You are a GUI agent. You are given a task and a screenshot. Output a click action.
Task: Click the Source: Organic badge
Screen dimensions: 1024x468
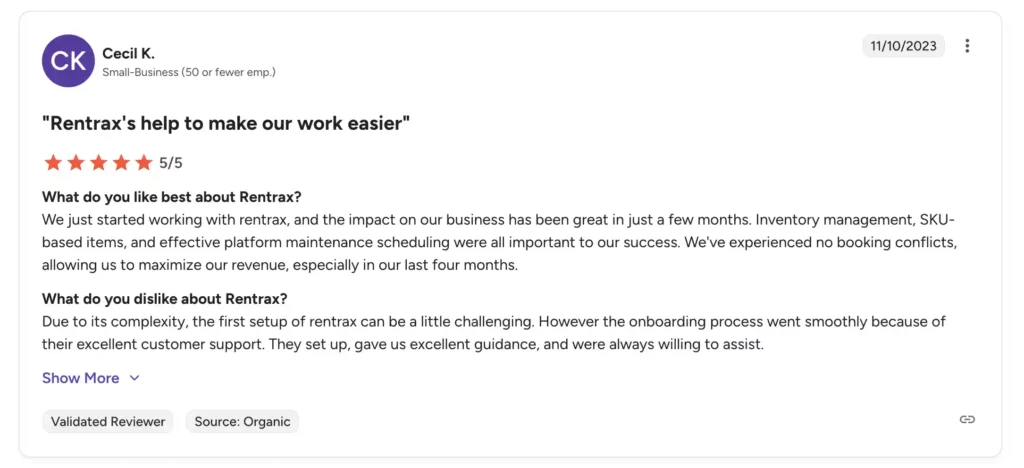click(x=242, y=421)
